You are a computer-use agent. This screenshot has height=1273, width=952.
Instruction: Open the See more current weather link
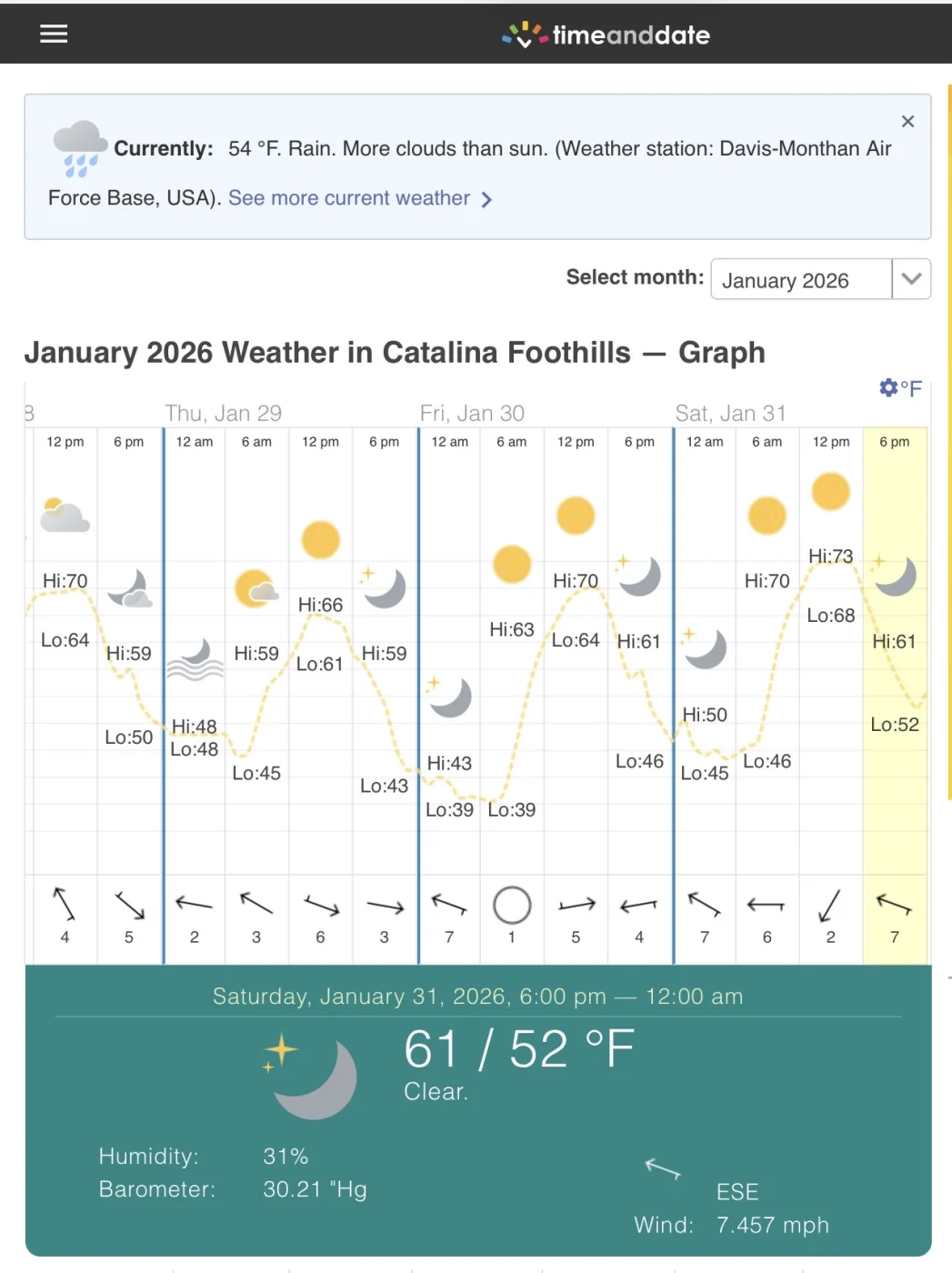tap(349, 198)
